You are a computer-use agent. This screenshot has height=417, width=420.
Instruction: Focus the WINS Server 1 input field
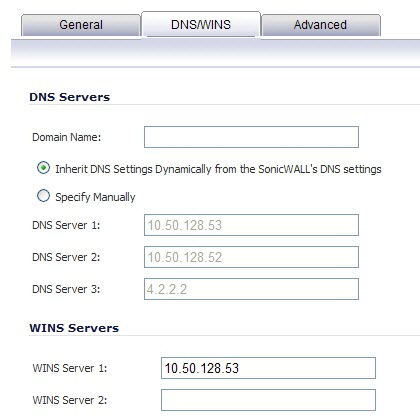(268, 368)
